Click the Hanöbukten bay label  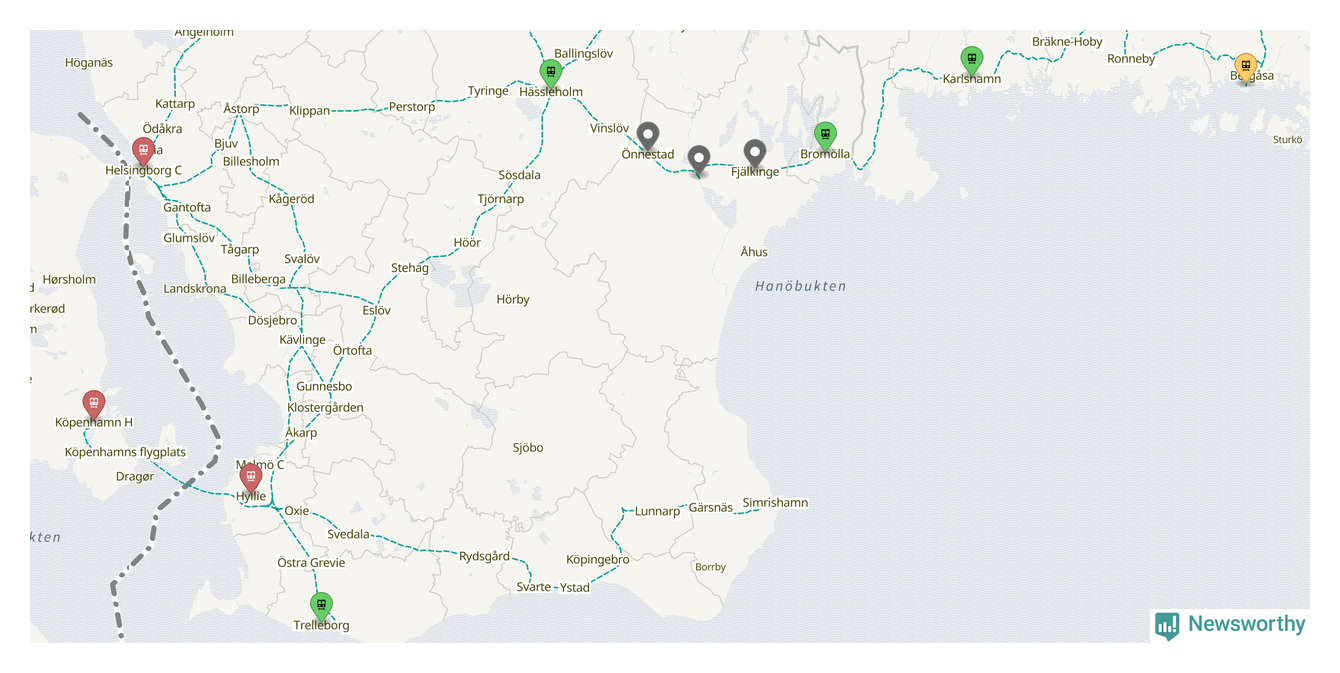pyautogui.click(x=801, y=286)
